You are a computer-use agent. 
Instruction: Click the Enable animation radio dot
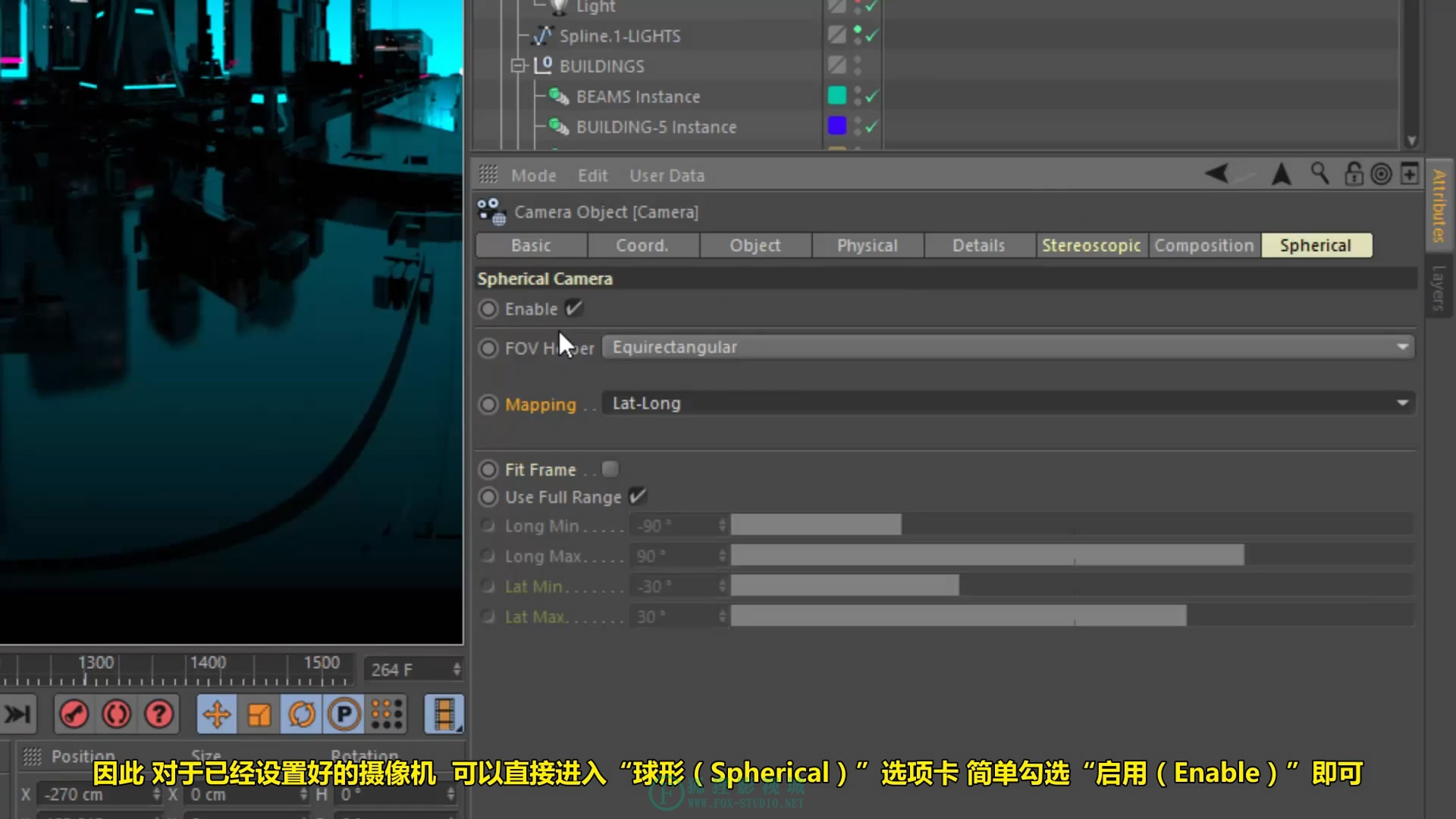point(488,309)
